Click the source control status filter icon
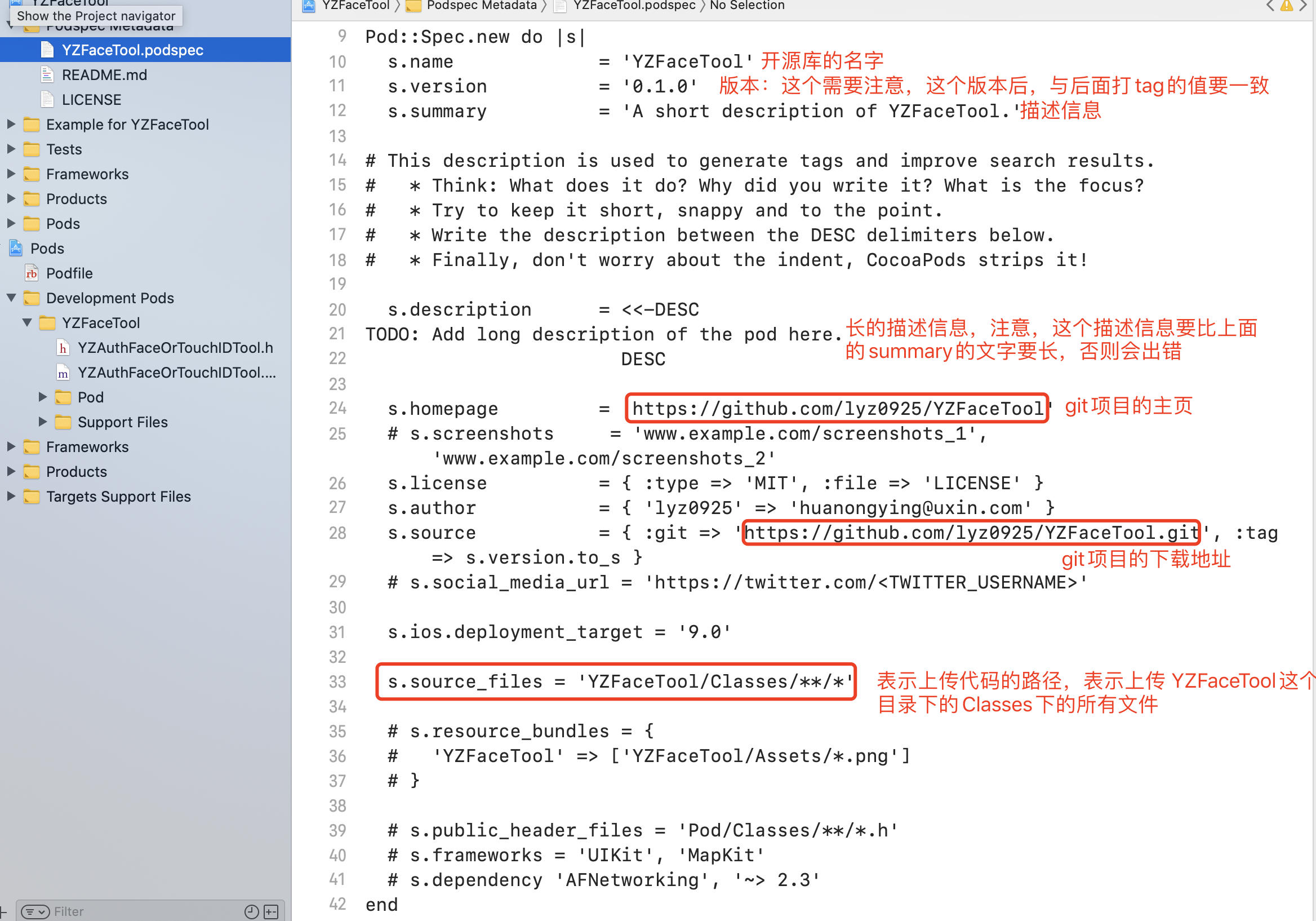This screenshot has height=921, width=1316. point(271,911)
